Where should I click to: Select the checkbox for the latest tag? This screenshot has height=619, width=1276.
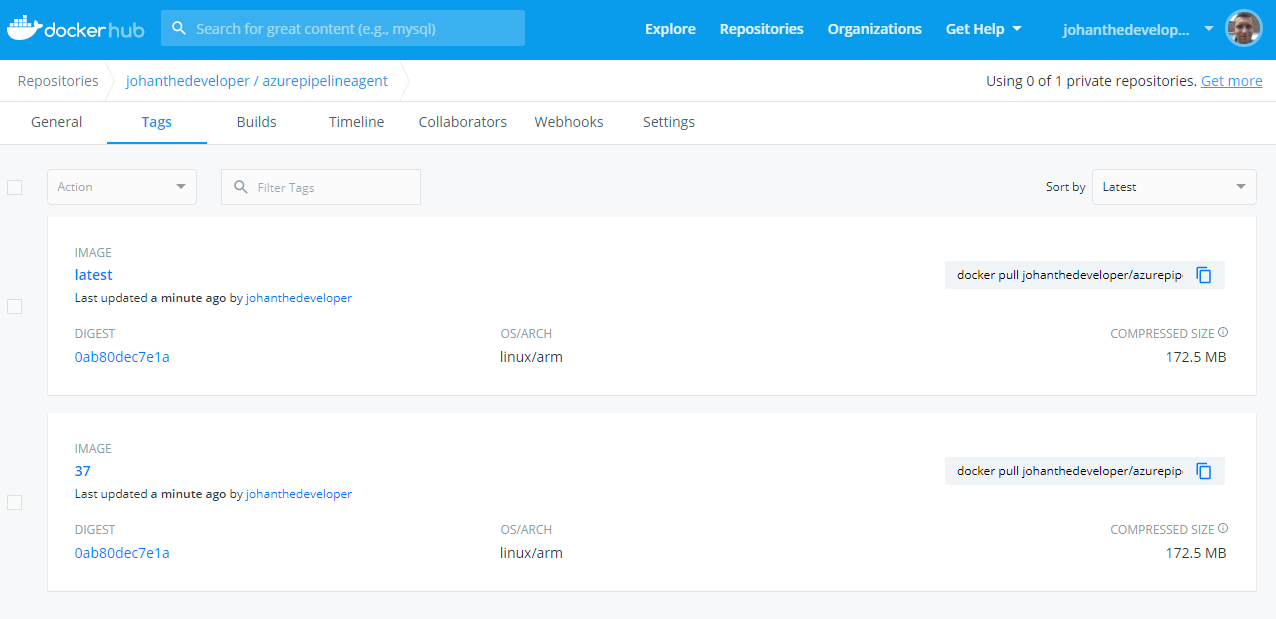click(15, 306)
